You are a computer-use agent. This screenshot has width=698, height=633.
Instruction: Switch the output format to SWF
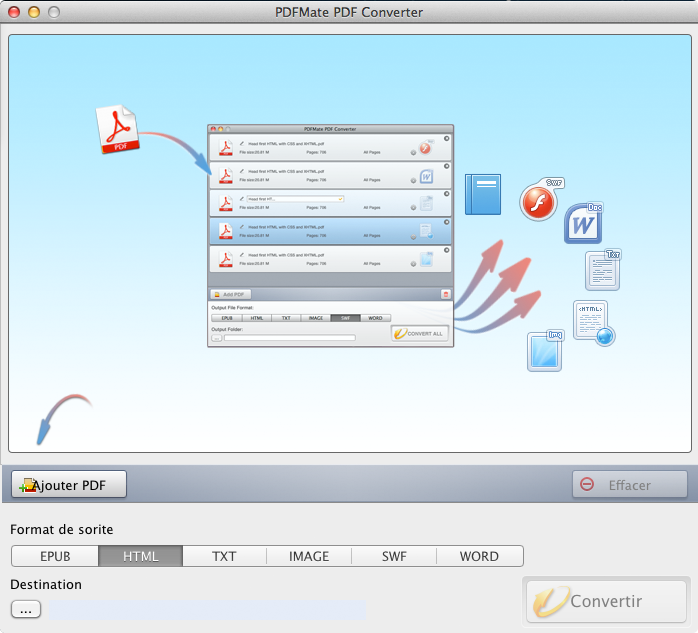(394, 556)
